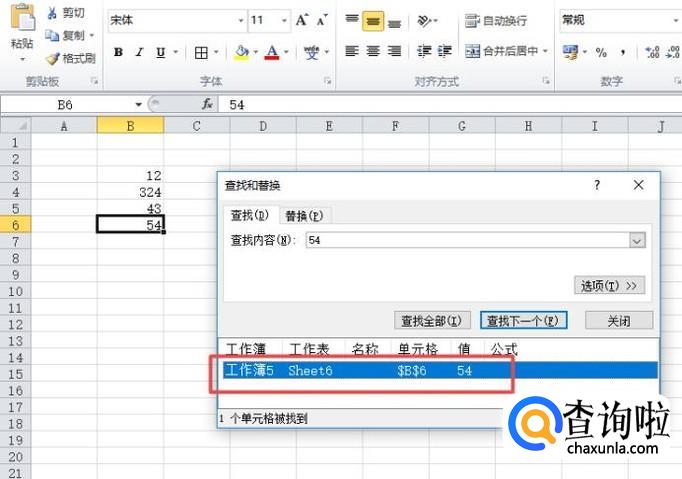Switch to the Replace (替换) tab
The width and height of the screenshot is (682, 479).
pos(303,215)
